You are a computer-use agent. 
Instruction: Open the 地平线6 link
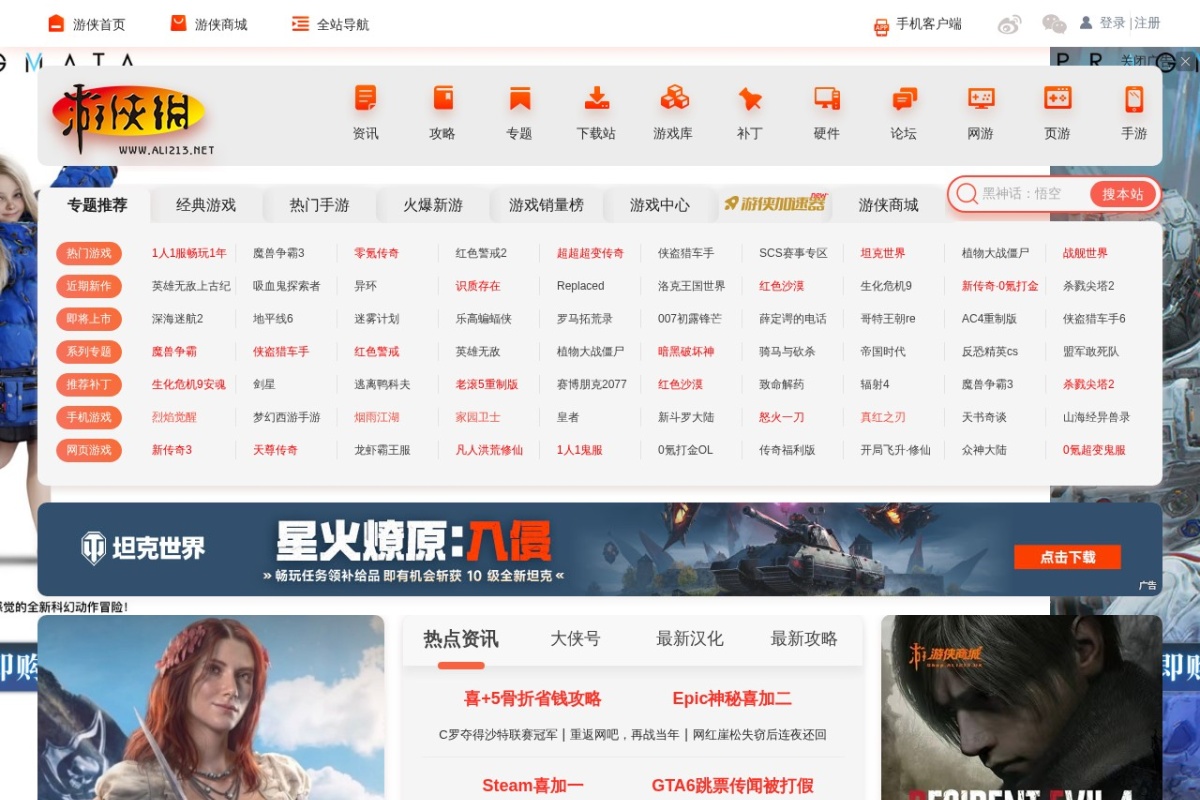tap(273, 319)
